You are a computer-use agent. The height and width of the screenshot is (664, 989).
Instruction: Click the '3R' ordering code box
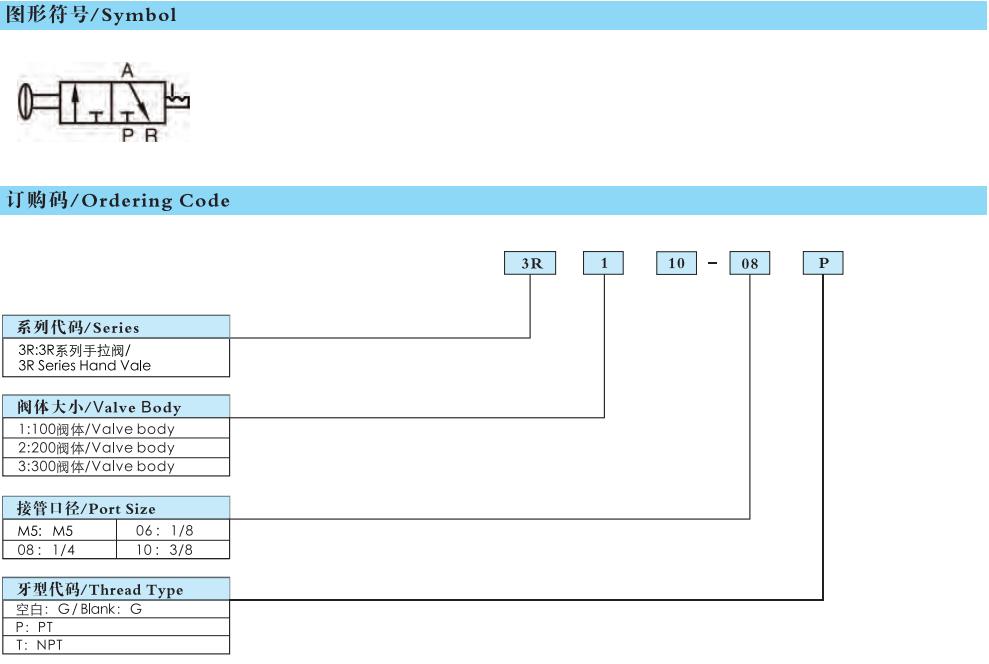(529, 263)
